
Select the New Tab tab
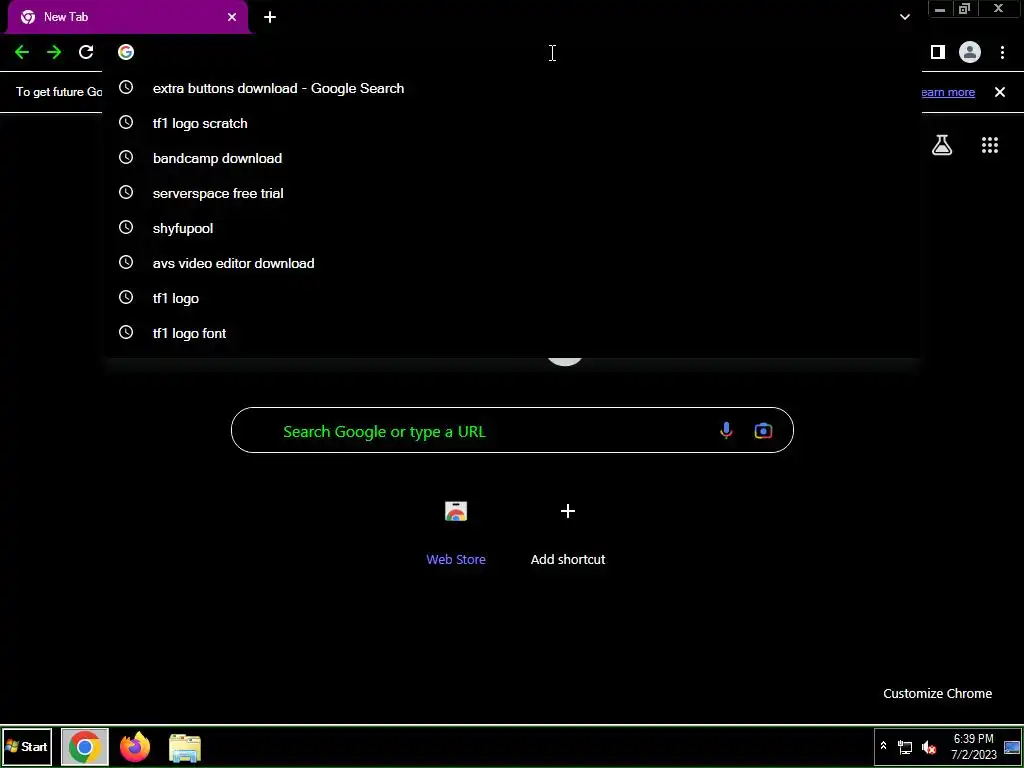click(x=128, y=17)
